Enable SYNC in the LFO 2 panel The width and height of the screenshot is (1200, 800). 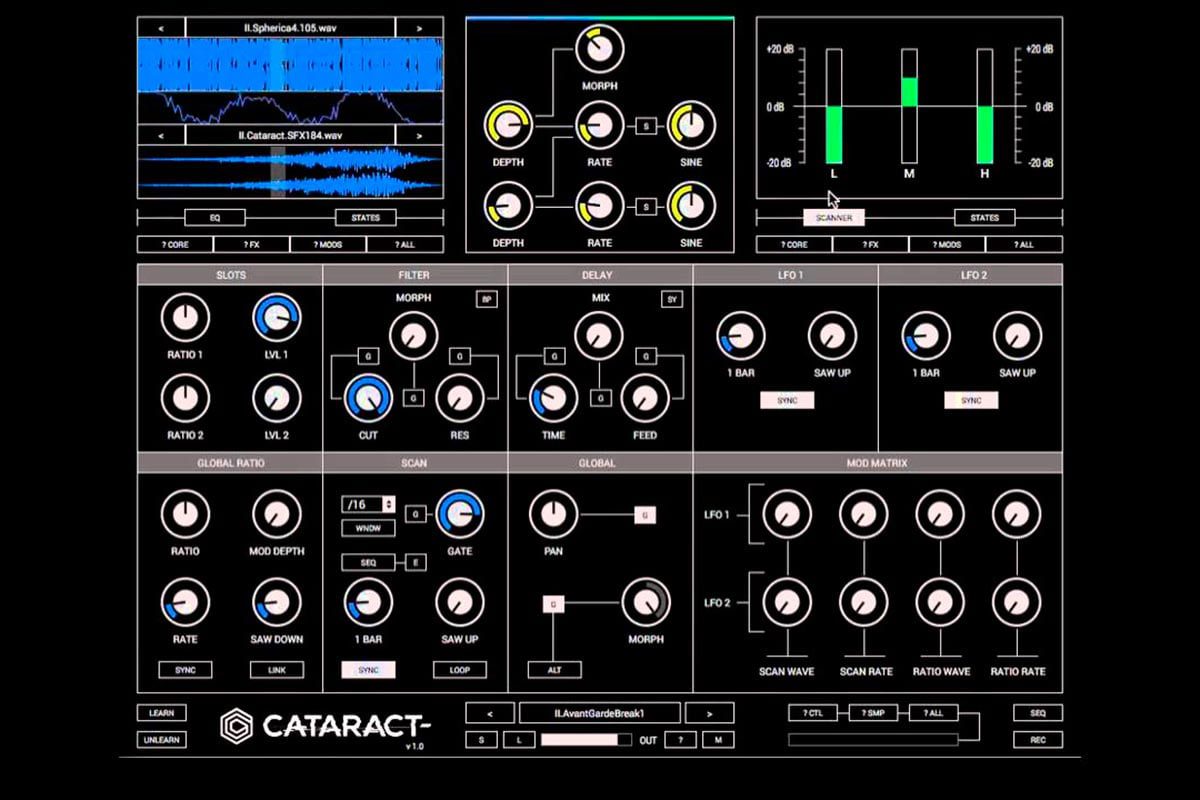tap(971, 400)
